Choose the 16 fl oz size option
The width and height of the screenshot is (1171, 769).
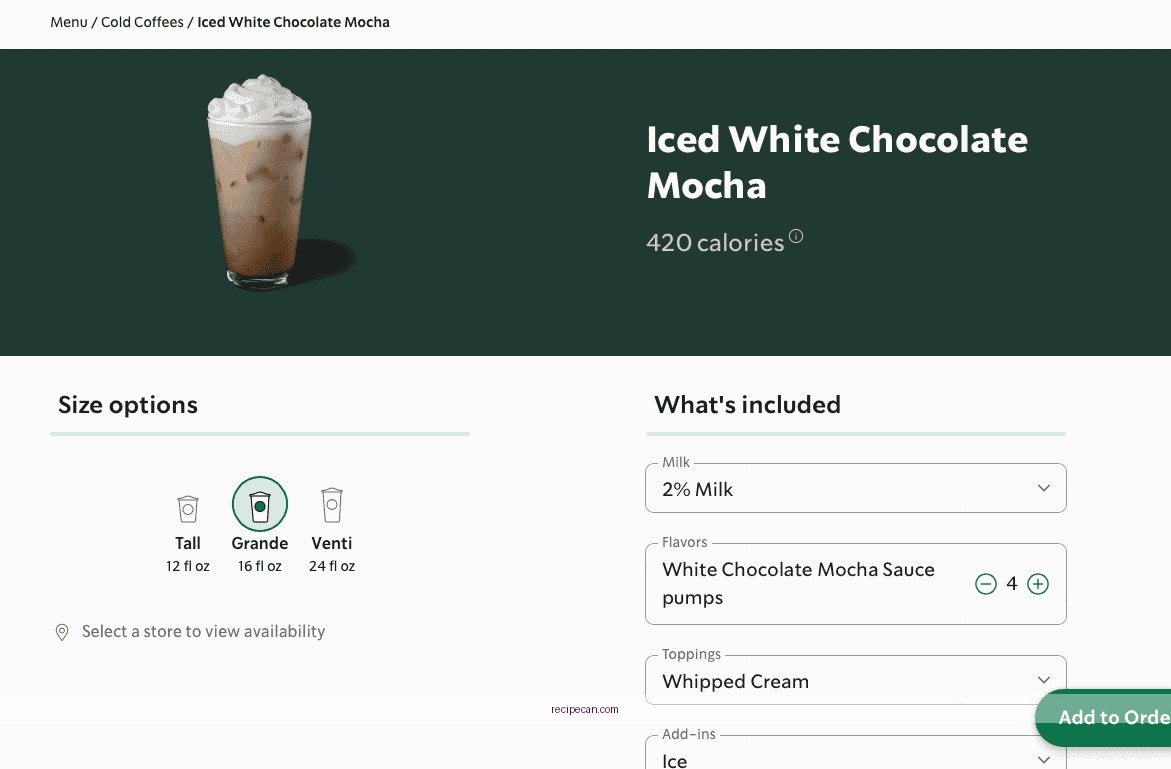[x=259, y=566]
